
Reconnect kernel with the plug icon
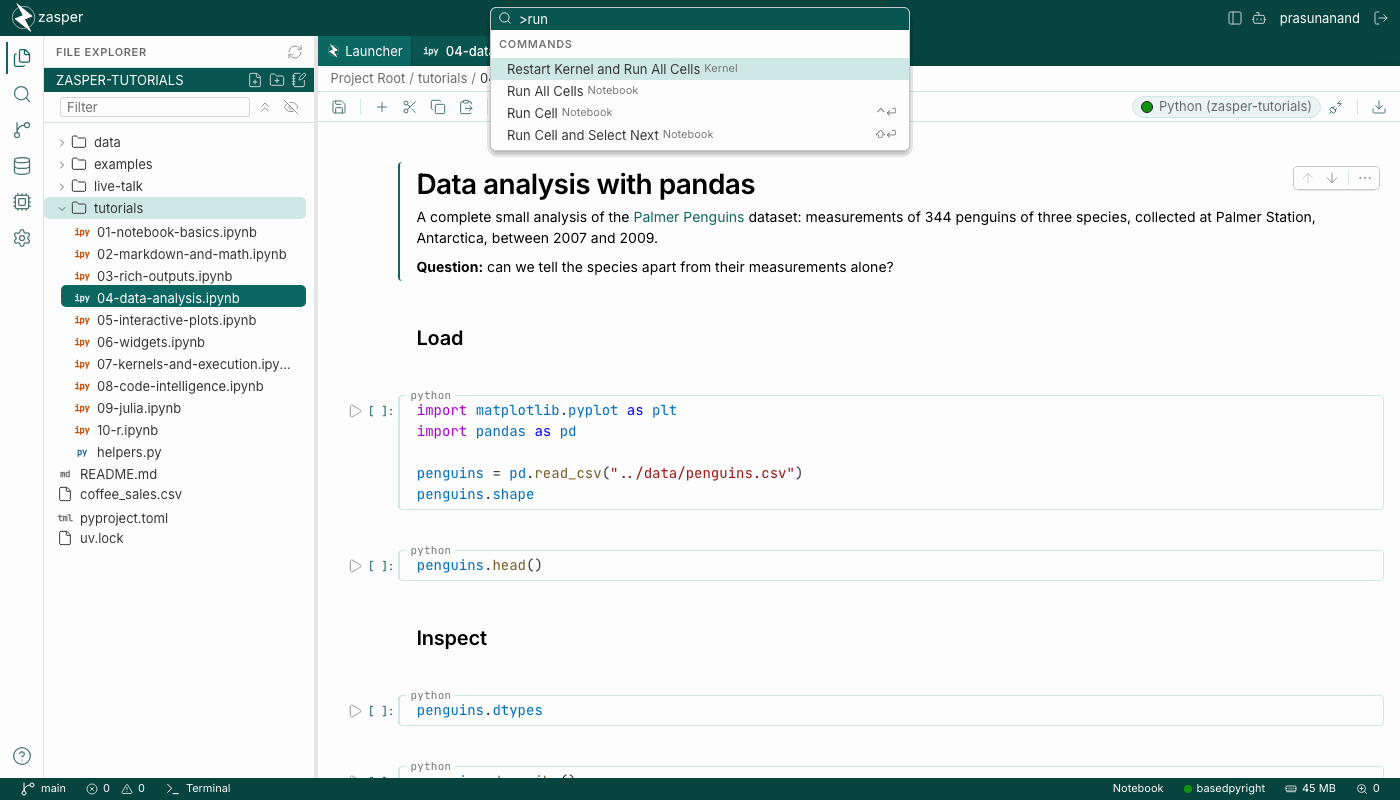pyautogui.click(x=1335, y=107)
